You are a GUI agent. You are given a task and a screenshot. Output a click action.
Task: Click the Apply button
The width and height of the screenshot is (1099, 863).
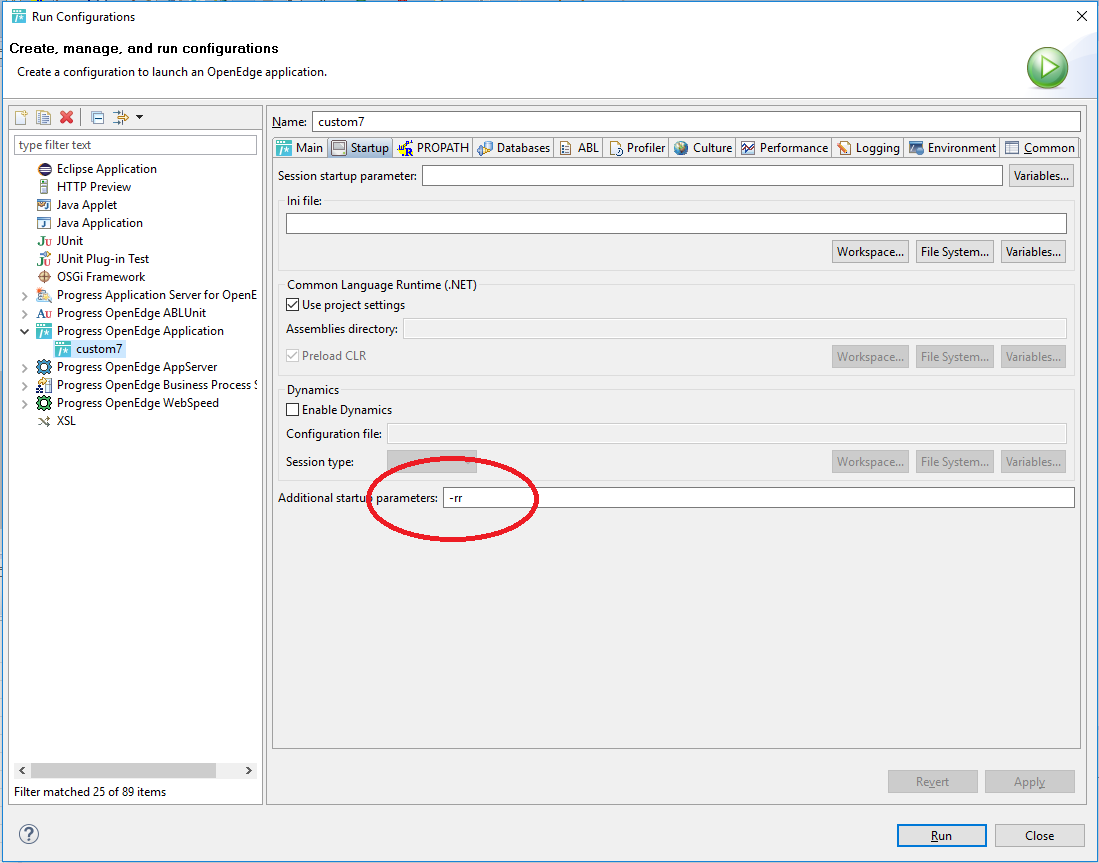click(x=1029, y=782)
